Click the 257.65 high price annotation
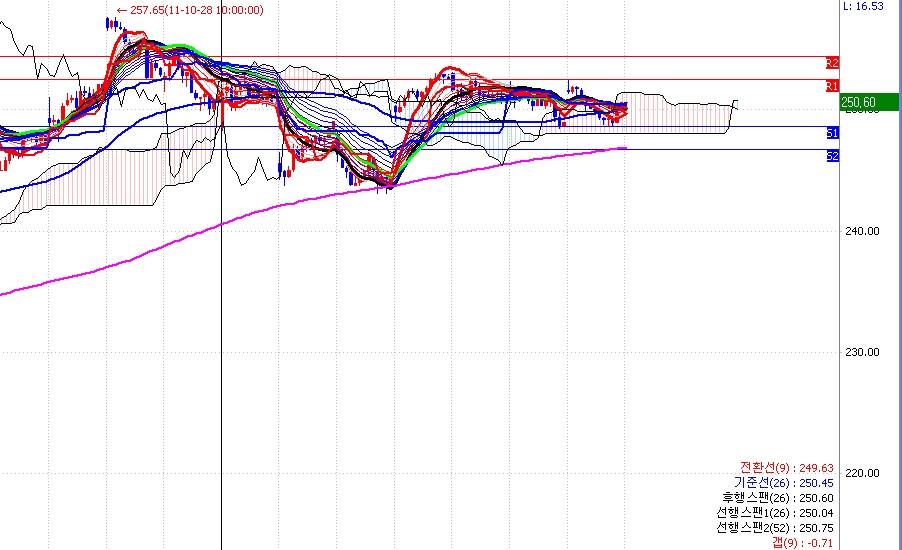 click(x=190, y=10)
